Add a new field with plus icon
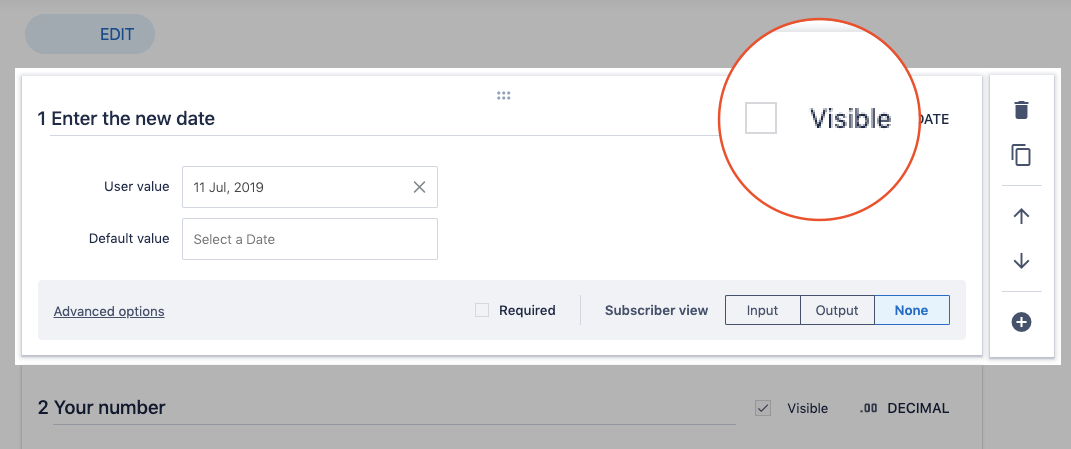 coord(1021,322)
